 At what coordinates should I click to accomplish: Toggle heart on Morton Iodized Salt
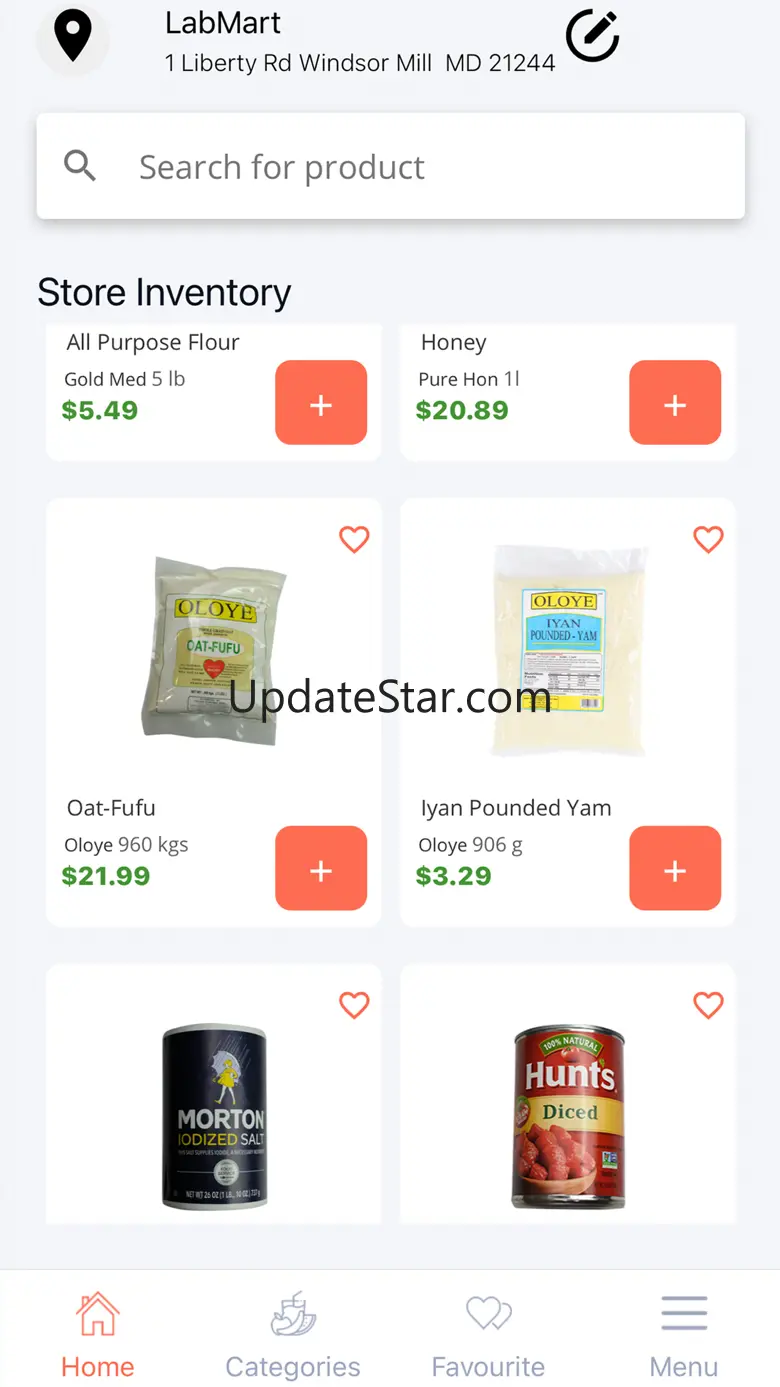point(354,1005)
